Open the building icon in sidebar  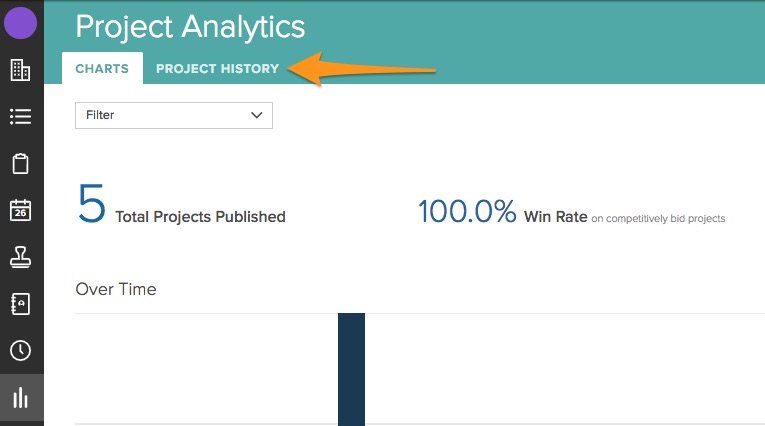pyautogui.click(x=21, y=70)
